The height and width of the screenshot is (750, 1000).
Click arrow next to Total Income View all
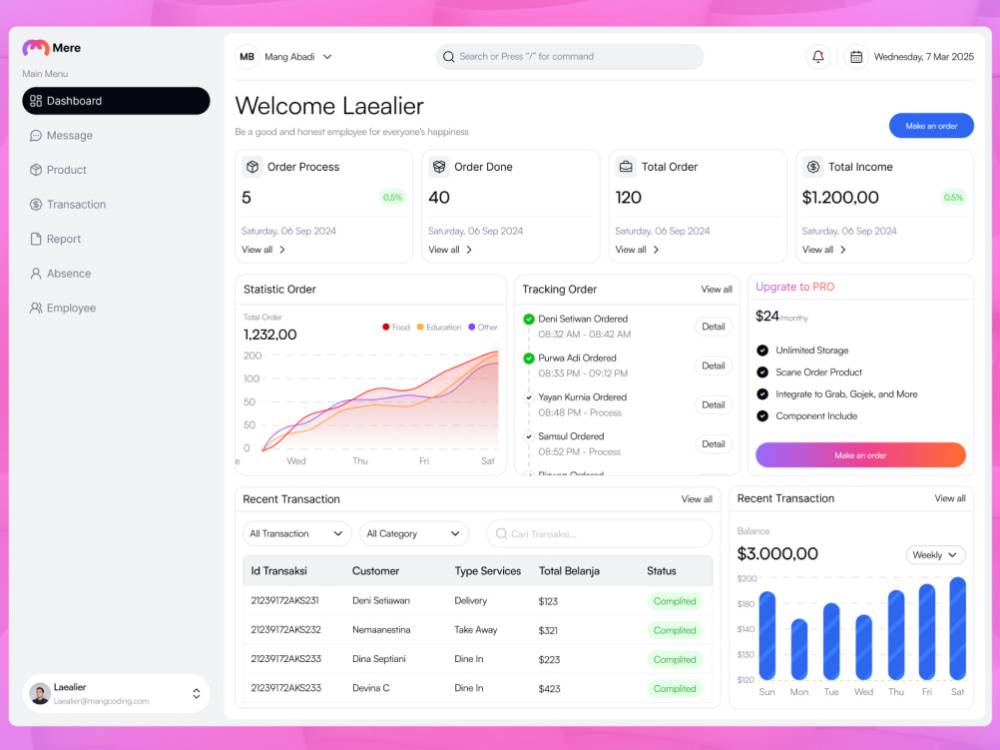(842, 250)
